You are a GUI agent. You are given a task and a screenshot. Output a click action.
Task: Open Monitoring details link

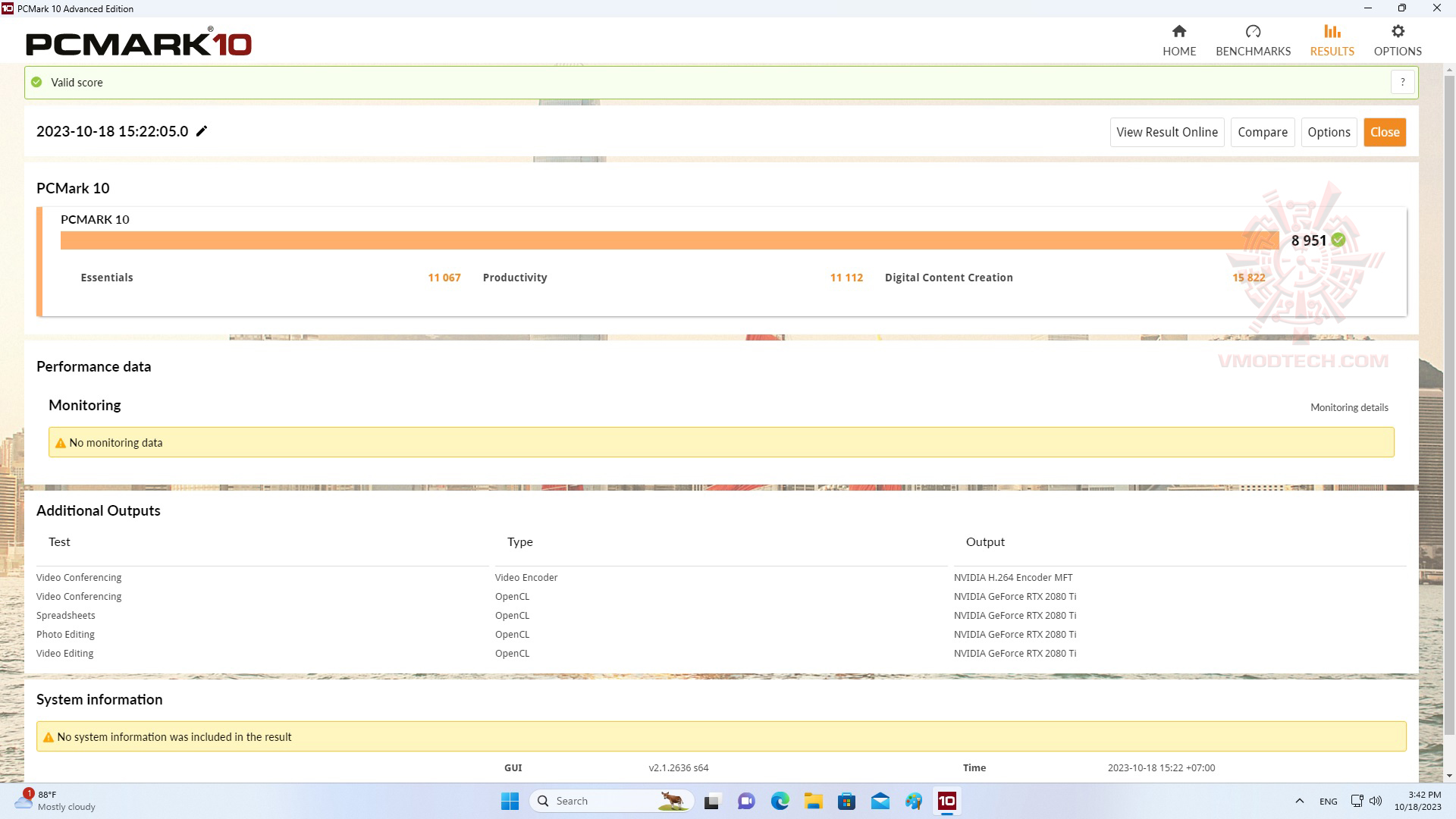point(1349,407)
